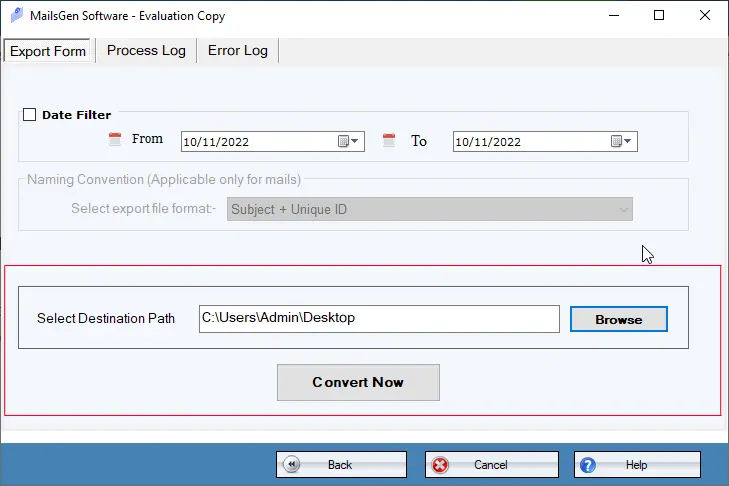Click the MailsGen app icon in title bar
Screen dimensions: 729x486
(17, 15)
